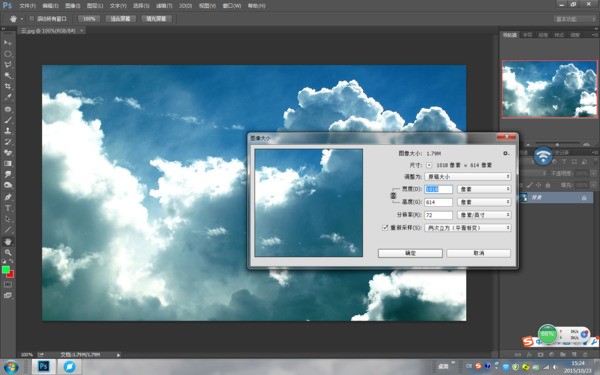Click the 适合屏幕 fit screen button
The height and width of the screenshot is (375, 600).
(x=121, y=19)
